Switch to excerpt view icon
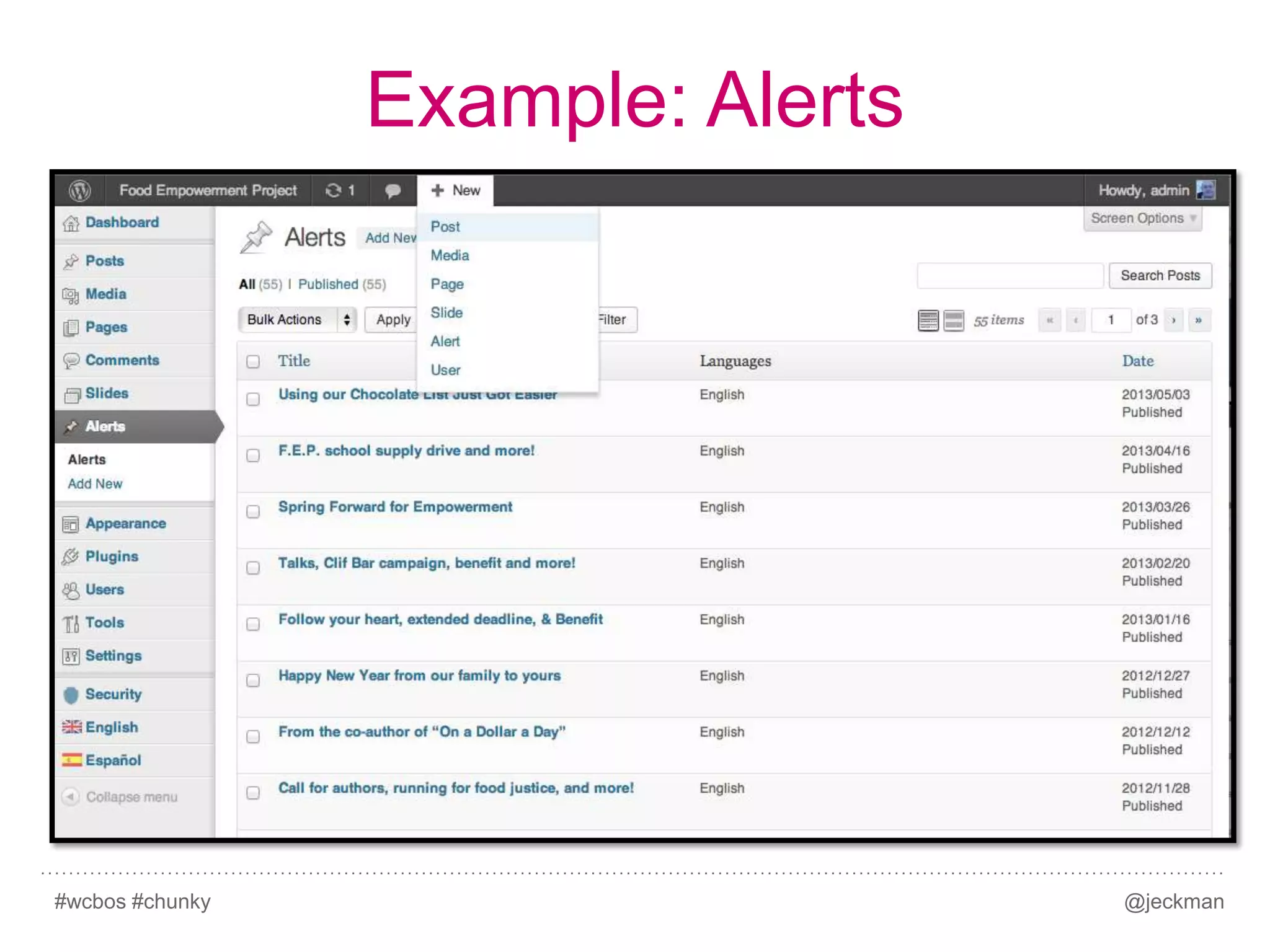 953,320
